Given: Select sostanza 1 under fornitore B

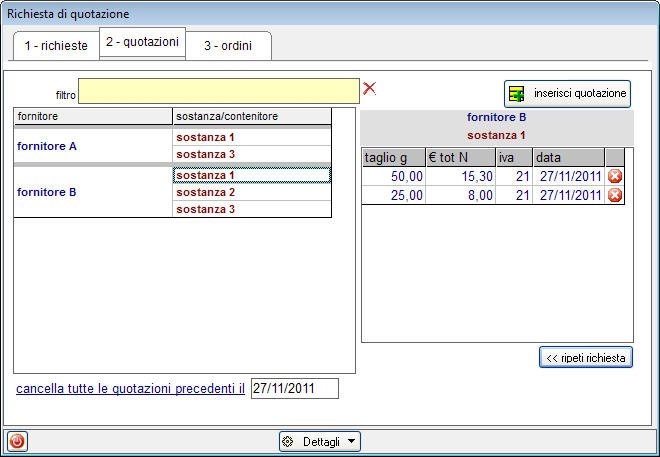Looking at the screenshot, I should pos(252,175).
